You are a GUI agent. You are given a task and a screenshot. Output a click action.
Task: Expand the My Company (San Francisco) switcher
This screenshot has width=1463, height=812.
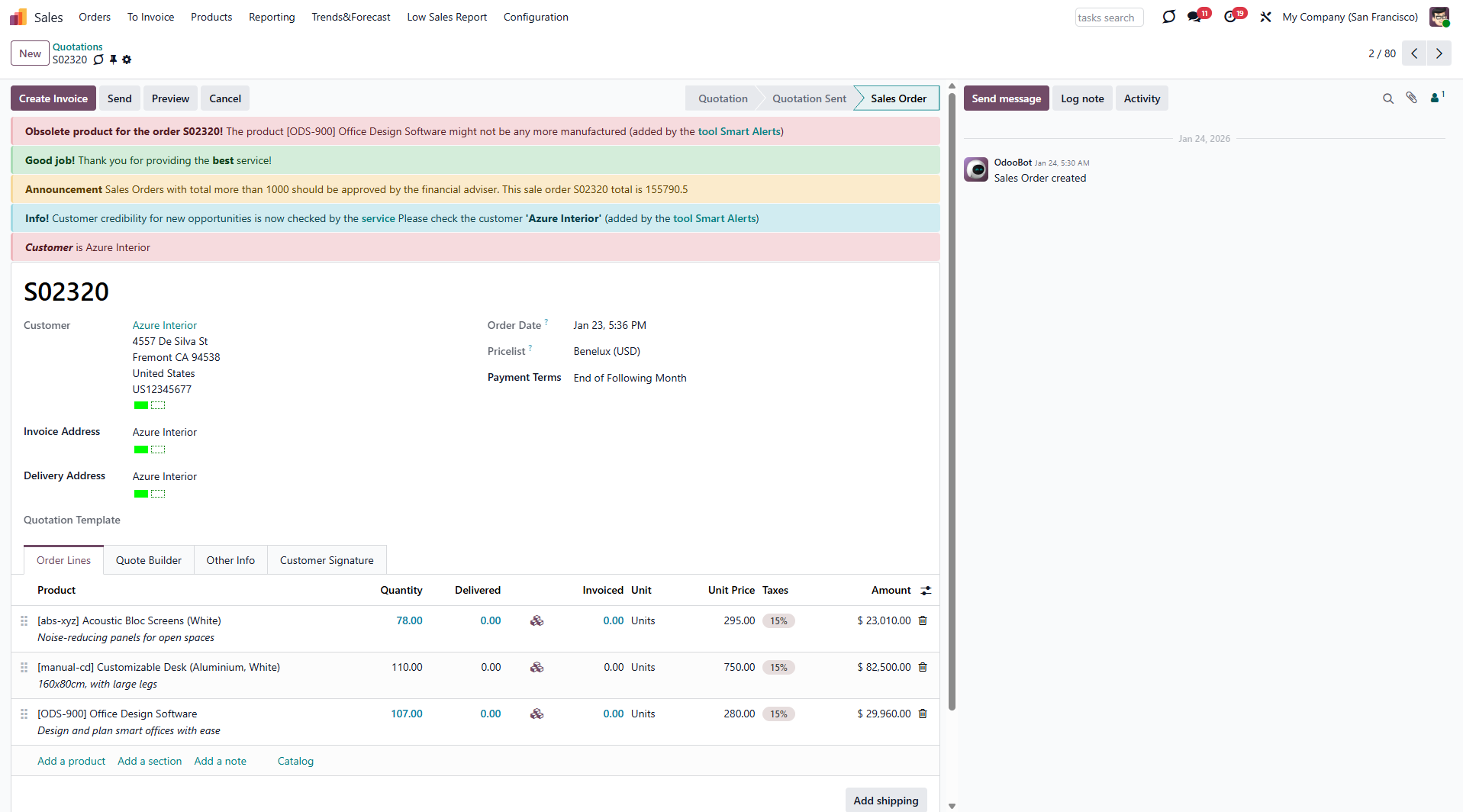[x=1349, y=17]
